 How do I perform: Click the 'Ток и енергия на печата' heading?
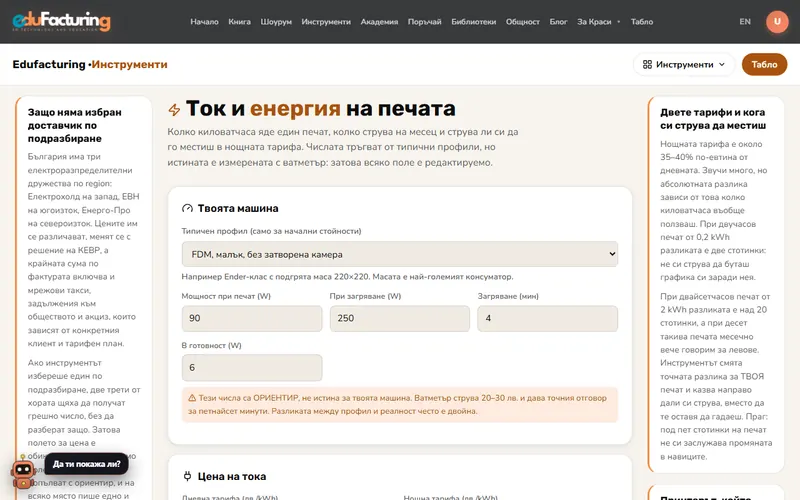click(x=320, y=109)
